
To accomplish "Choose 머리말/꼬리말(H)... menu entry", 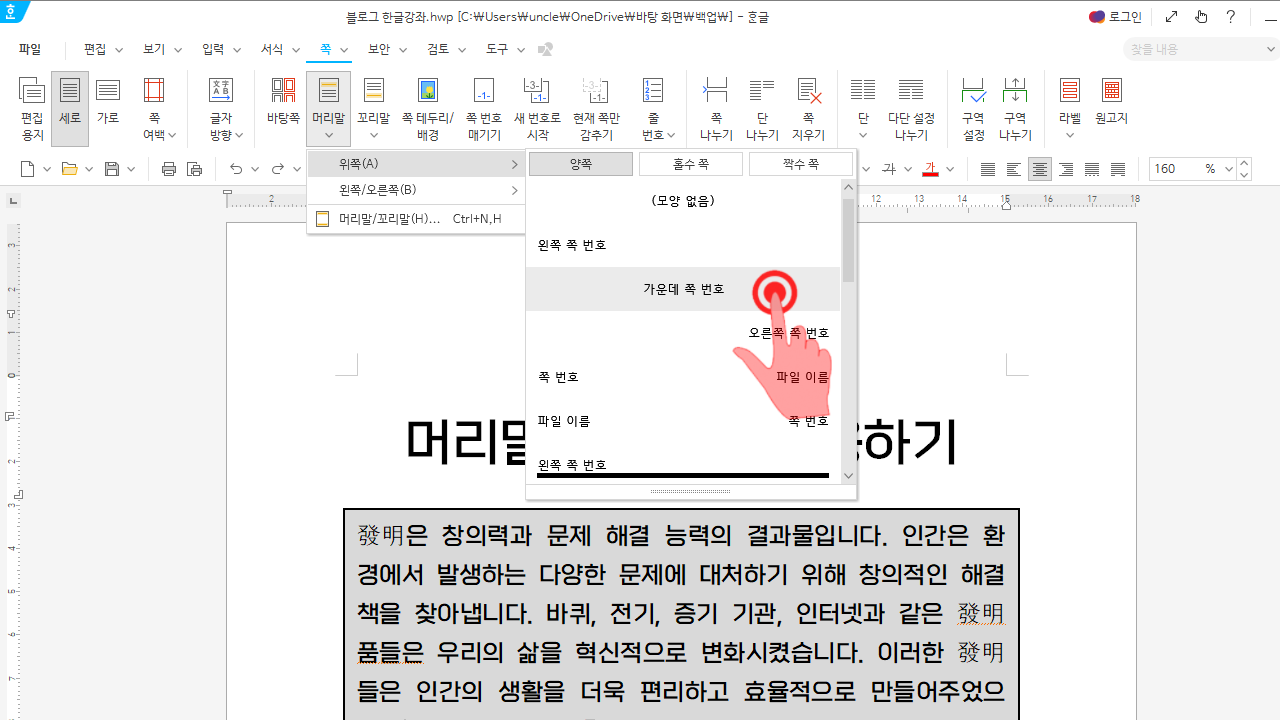I will (416, 219).
